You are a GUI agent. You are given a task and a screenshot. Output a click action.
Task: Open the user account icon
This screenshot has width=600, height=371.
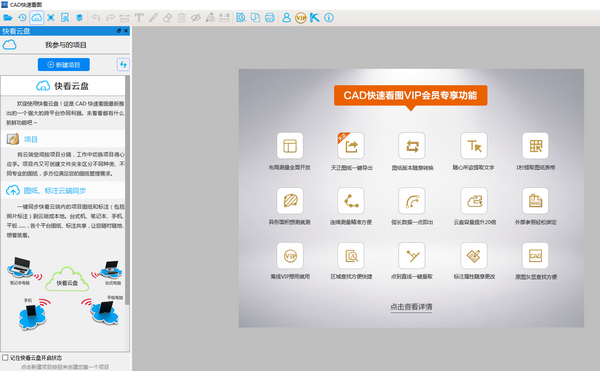pos(286,18)
